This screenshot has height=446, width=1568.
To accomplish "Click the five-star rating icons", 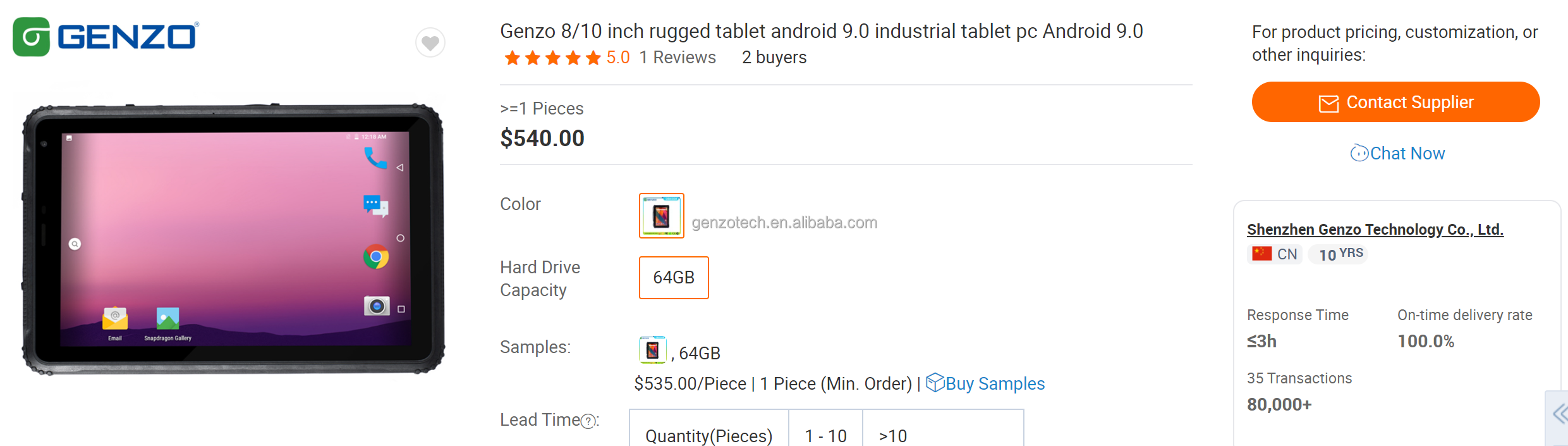I will tap(552, 58).
